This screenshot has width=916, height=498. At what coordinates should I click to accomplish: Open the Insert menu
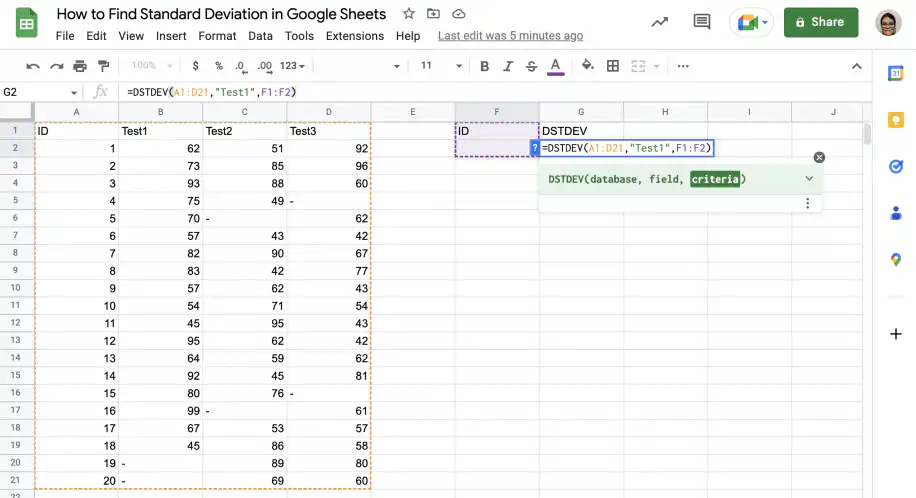point(171,36)
